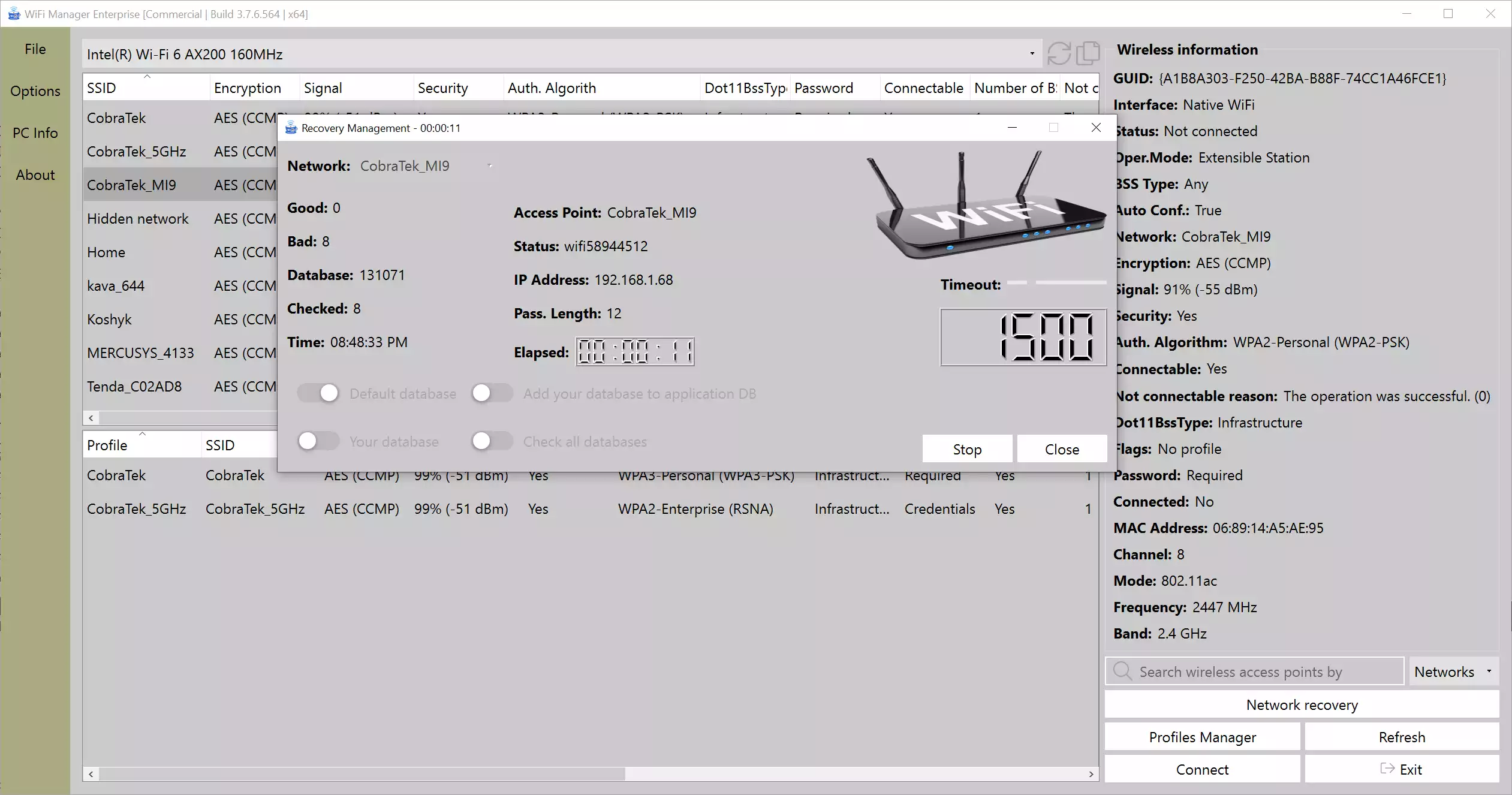The width and height of the screenshot is (1512, 795).
Task: Minimize the Recovery Management dialog
Action: click(1012, 128)
